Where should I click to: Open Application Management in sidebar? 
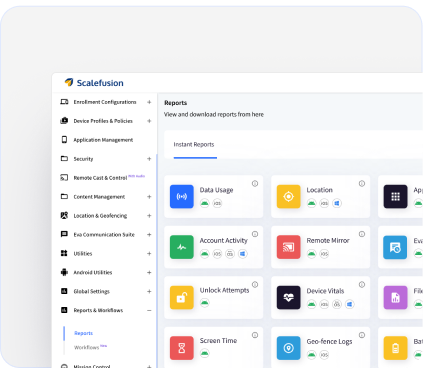coord(103,140)
